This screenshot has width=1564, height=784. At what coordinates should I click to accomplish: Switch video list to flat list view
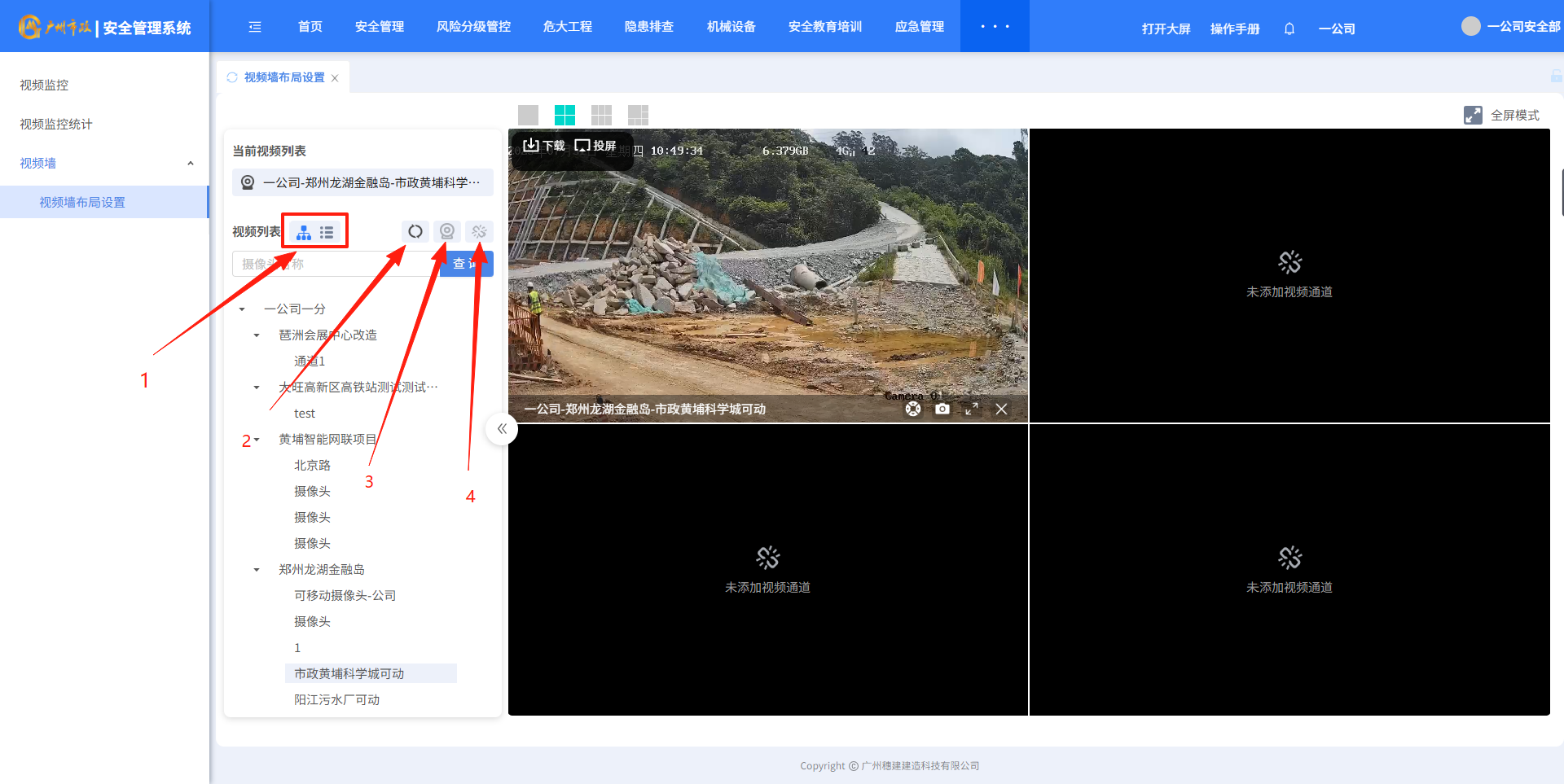[x=327, y=233]
